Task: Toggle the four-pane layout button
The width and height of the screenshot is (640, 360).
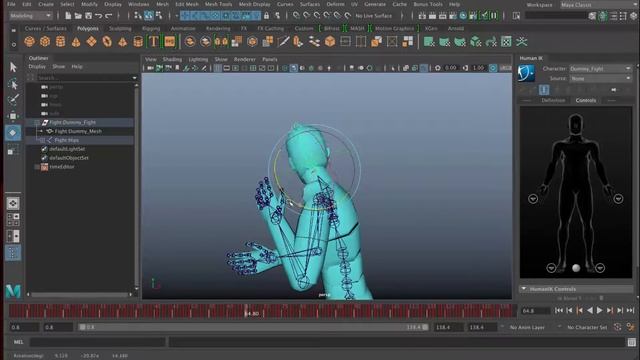Action: pos(13,220)
